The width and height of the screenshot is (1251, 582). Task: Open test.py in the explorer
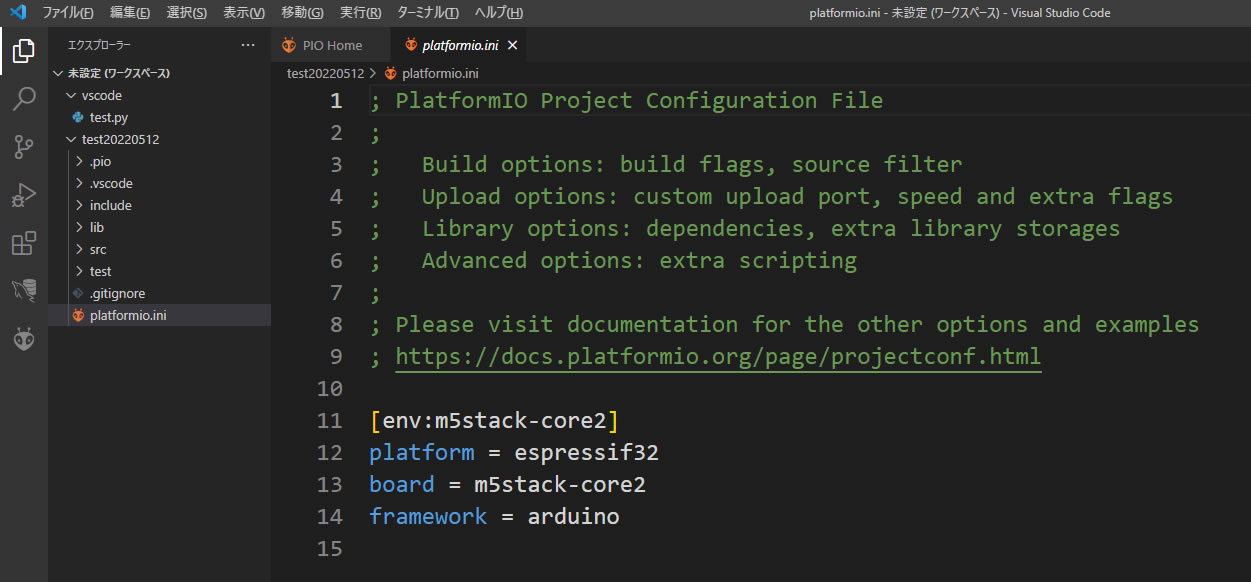coord(108,117)
